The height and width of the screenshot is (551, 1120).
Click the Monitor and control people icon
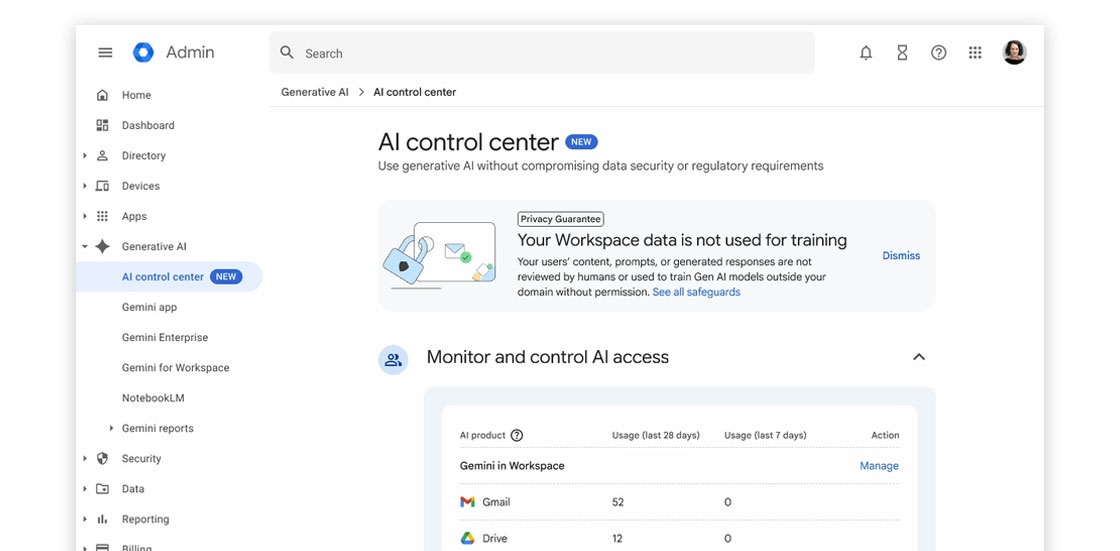[x=393, y=359]
